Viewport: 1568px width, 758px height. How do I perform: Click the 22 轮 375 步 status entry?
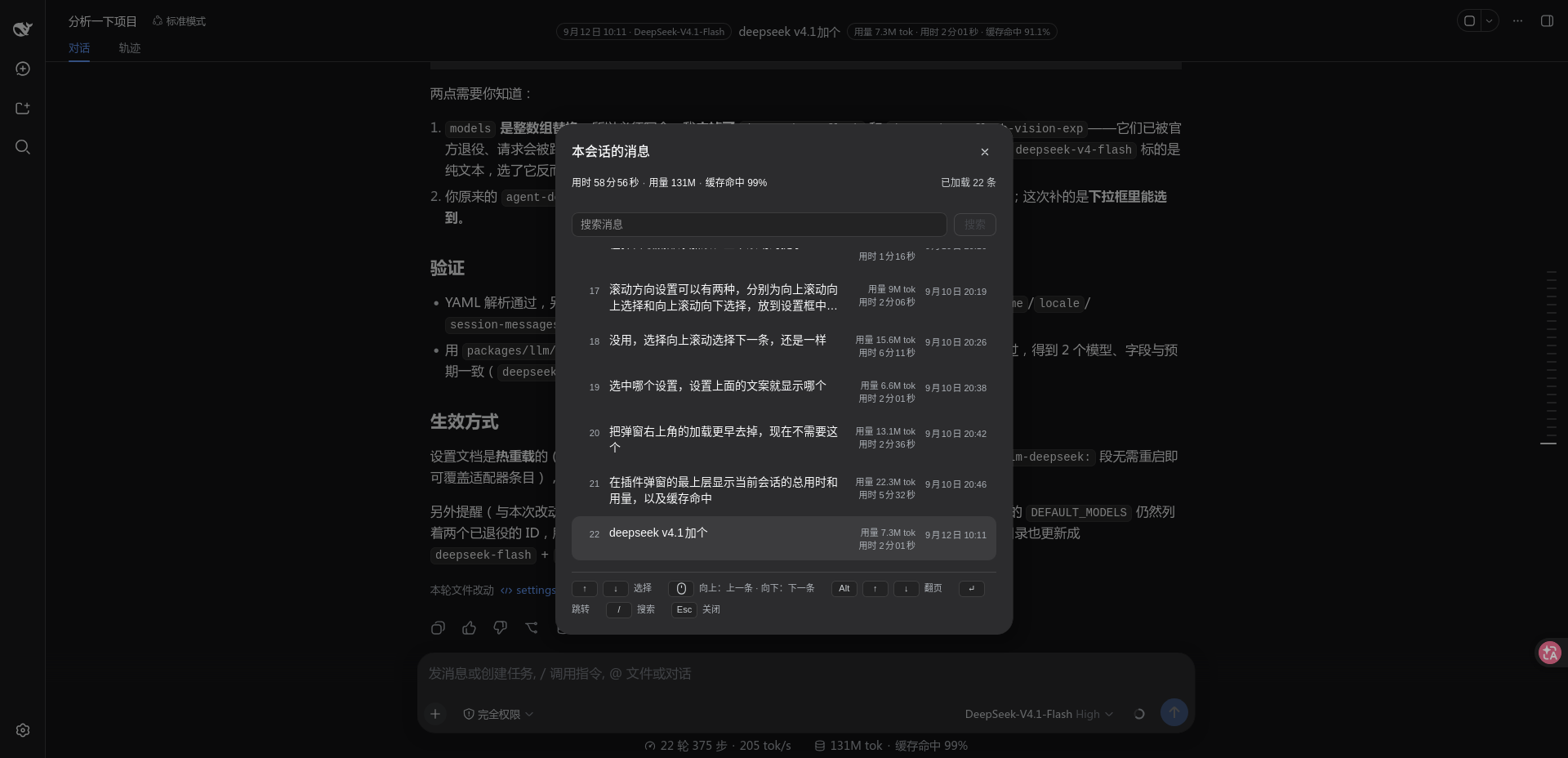point(717,746)
